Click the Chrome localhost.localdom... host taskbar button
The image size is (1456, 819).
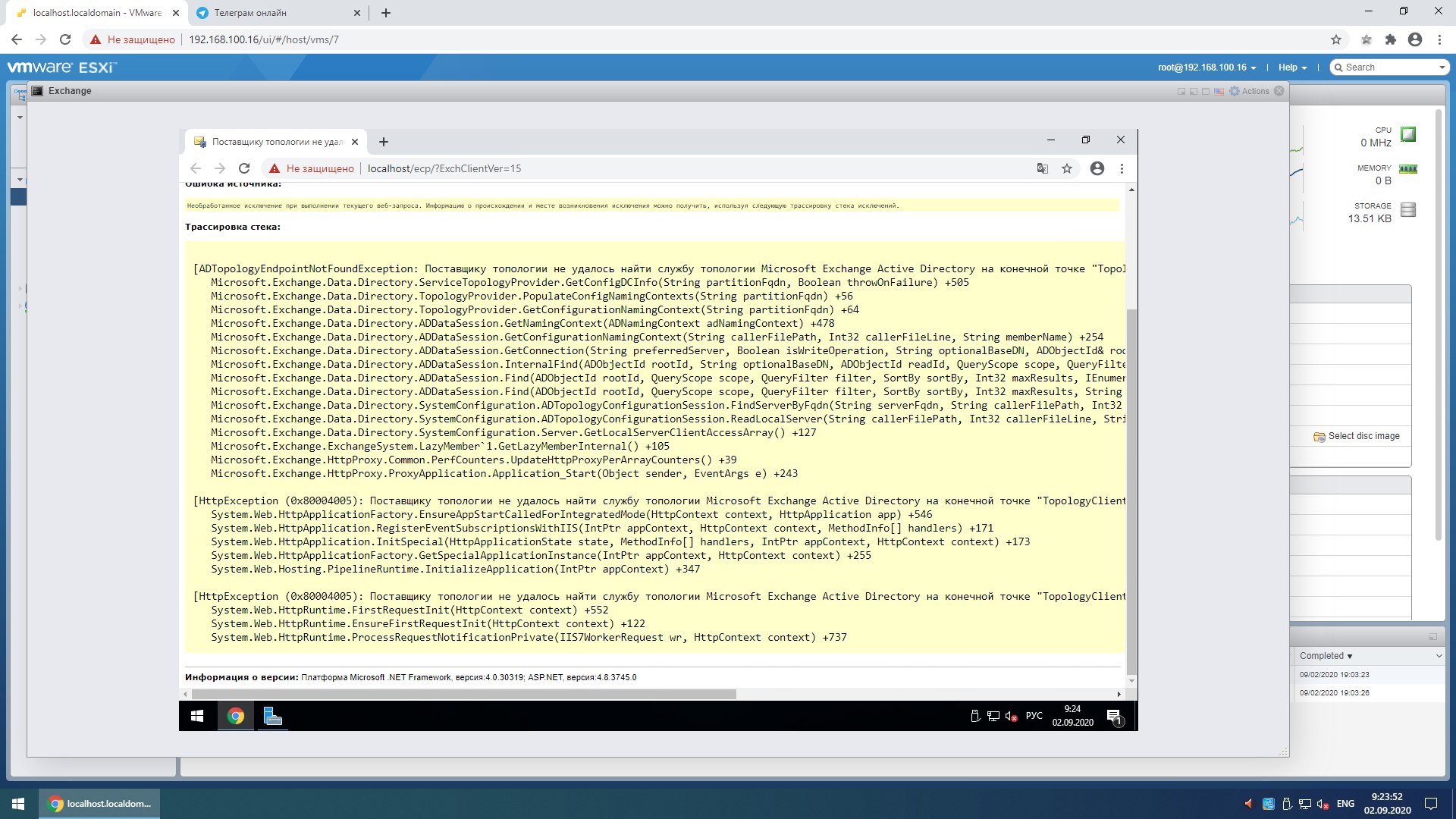click(x=99, y=804)
